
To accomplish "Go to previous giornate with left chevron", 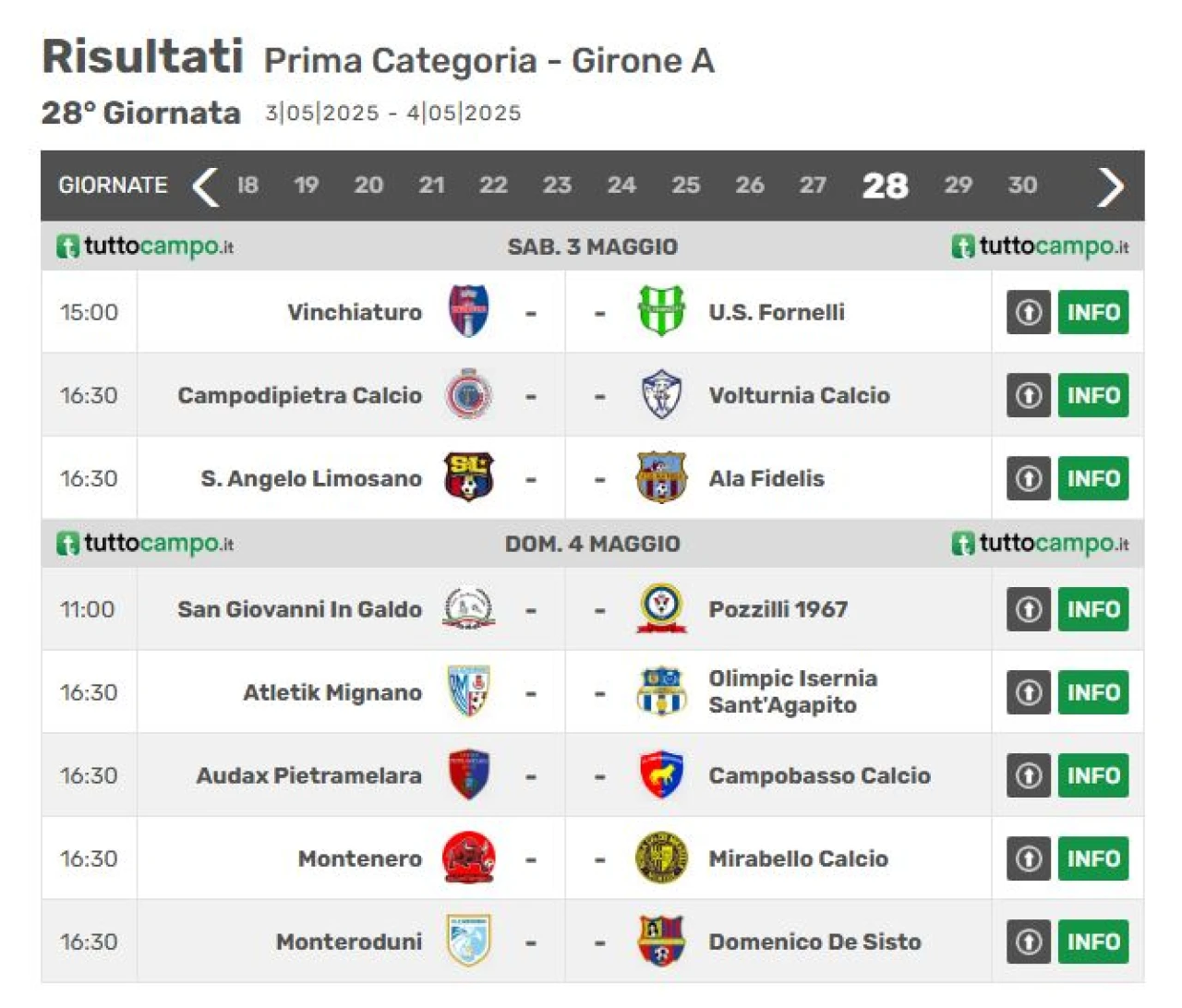I will (x=205, y=186).
